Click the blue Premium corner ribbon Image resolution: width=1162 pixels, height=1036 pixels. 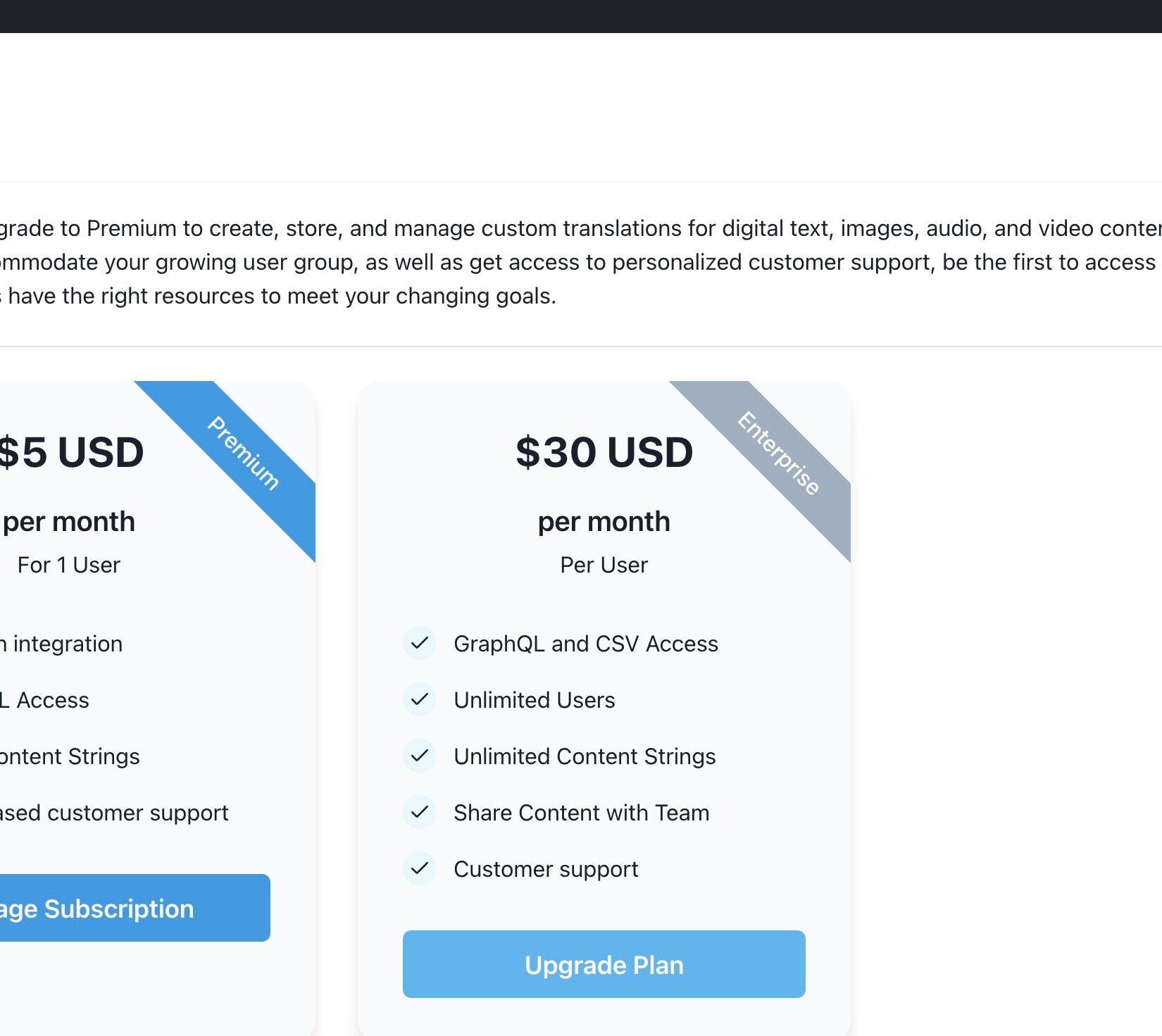click(x=243, y=453)
